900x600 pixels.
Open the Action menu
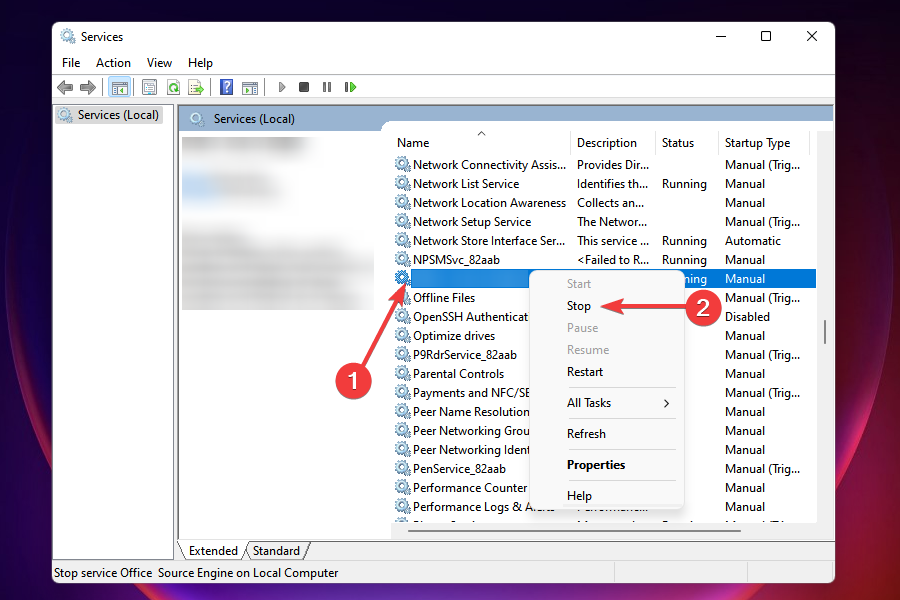pos(113,62)
